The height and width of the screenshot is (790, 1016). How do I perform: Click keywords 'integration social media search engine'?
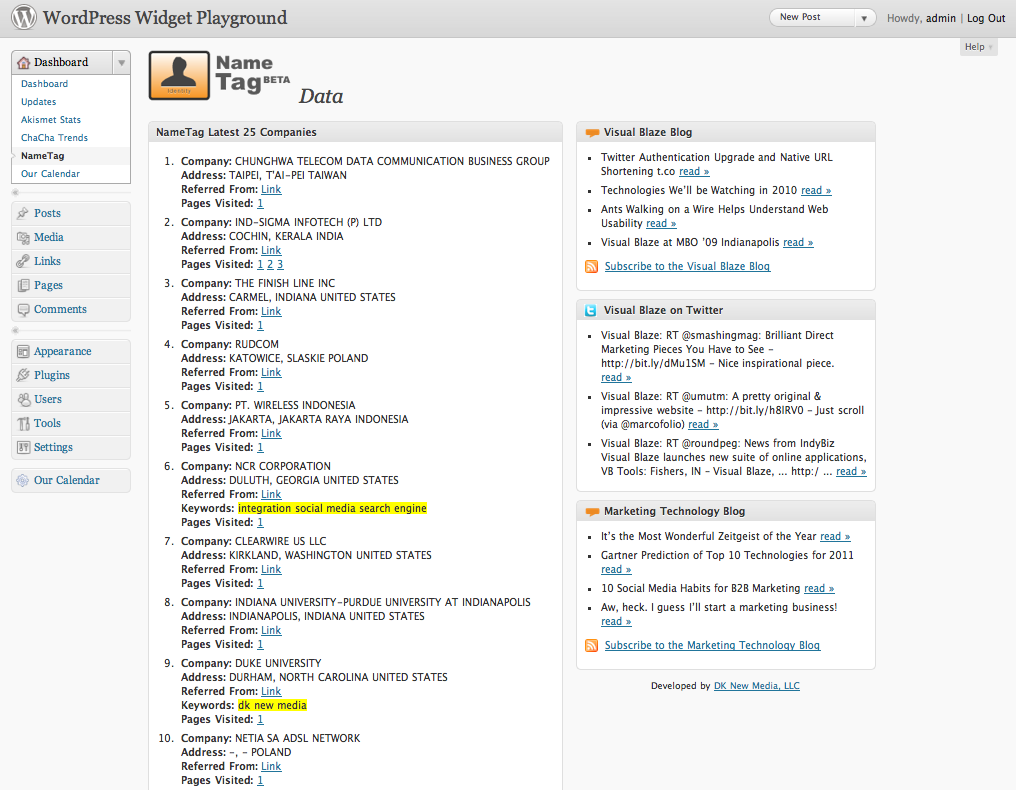332,508
